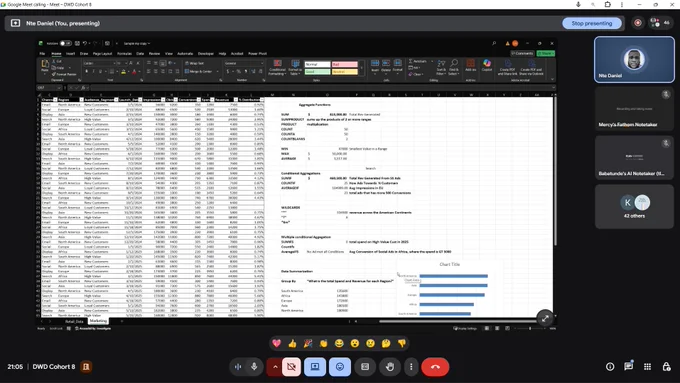
Task: Turn on captions in Meet controls
Action: (x=365, y=367)
